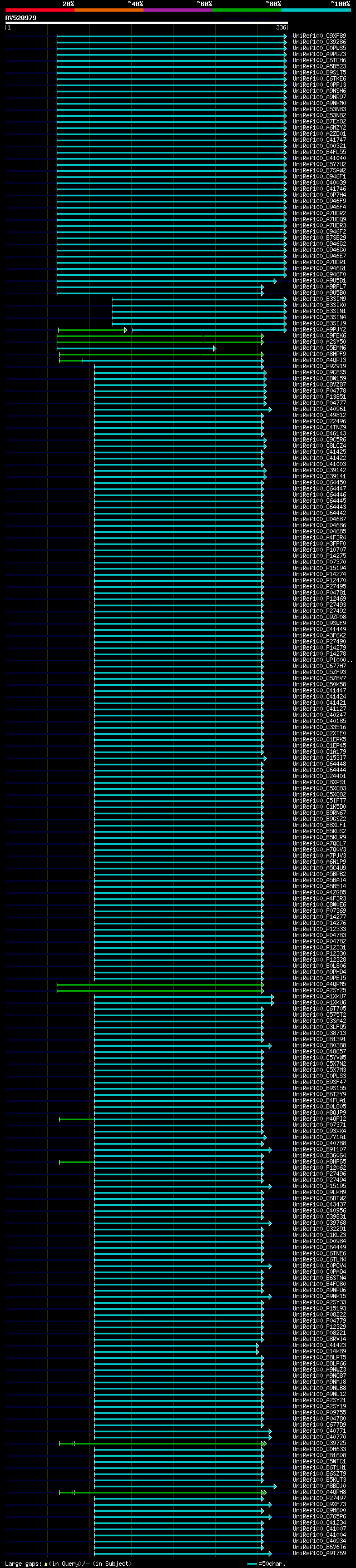
Task: Select hit UniRef100_A9PJY2
Action: pos(319,330)
